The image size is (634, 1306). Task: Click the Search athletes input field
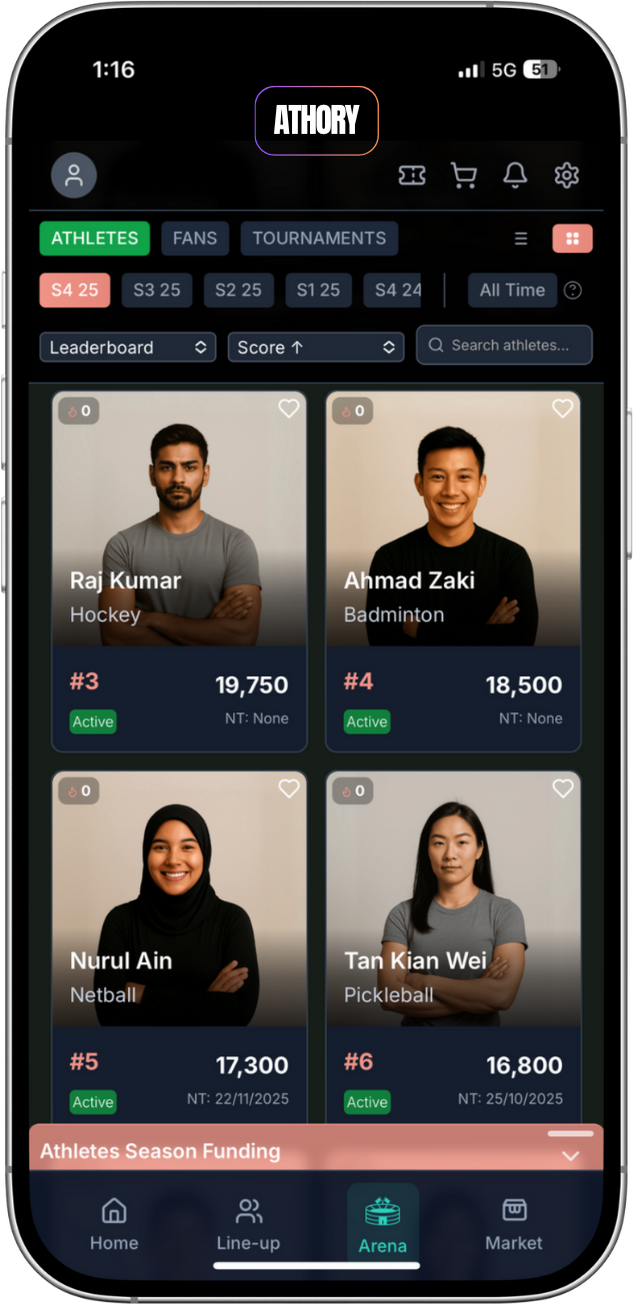[504, 345]
